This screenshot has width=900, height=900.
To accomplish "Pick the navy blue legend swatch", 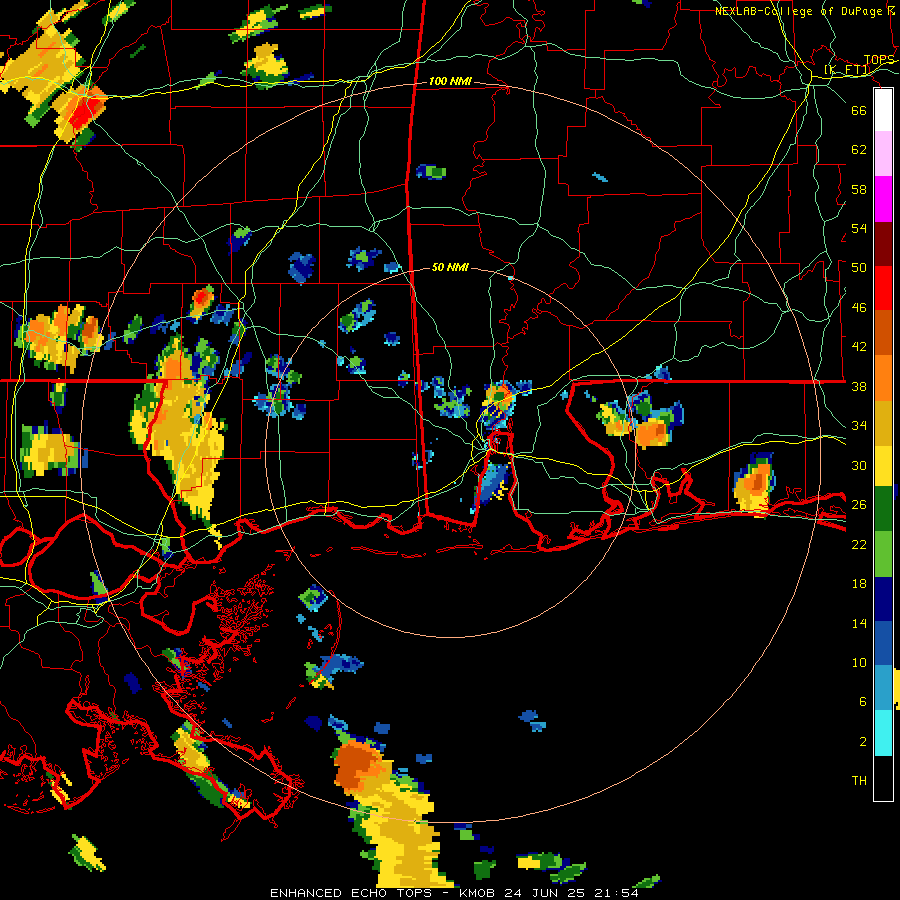I will pyautogui.click(x=883, y=599).
